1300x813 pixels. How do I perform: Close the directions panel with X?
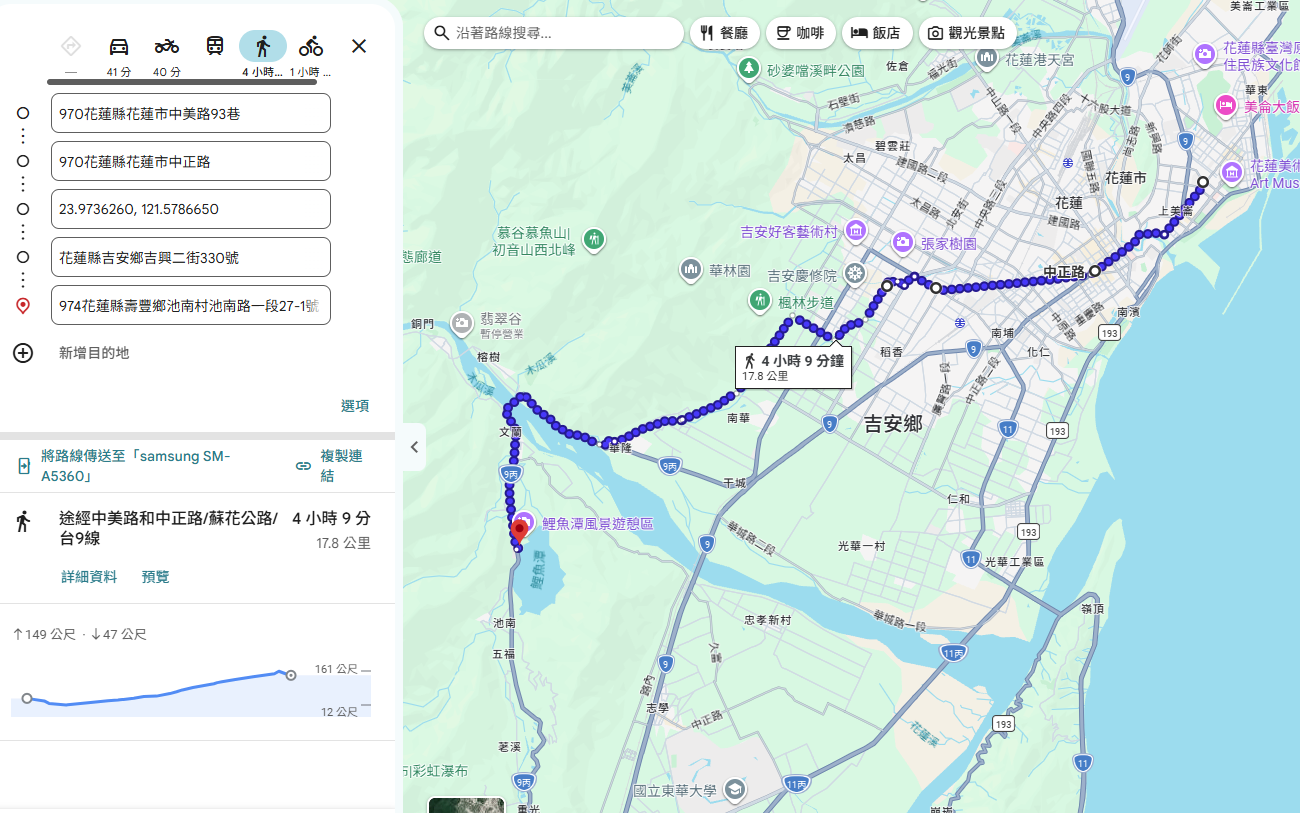point(359,46)
